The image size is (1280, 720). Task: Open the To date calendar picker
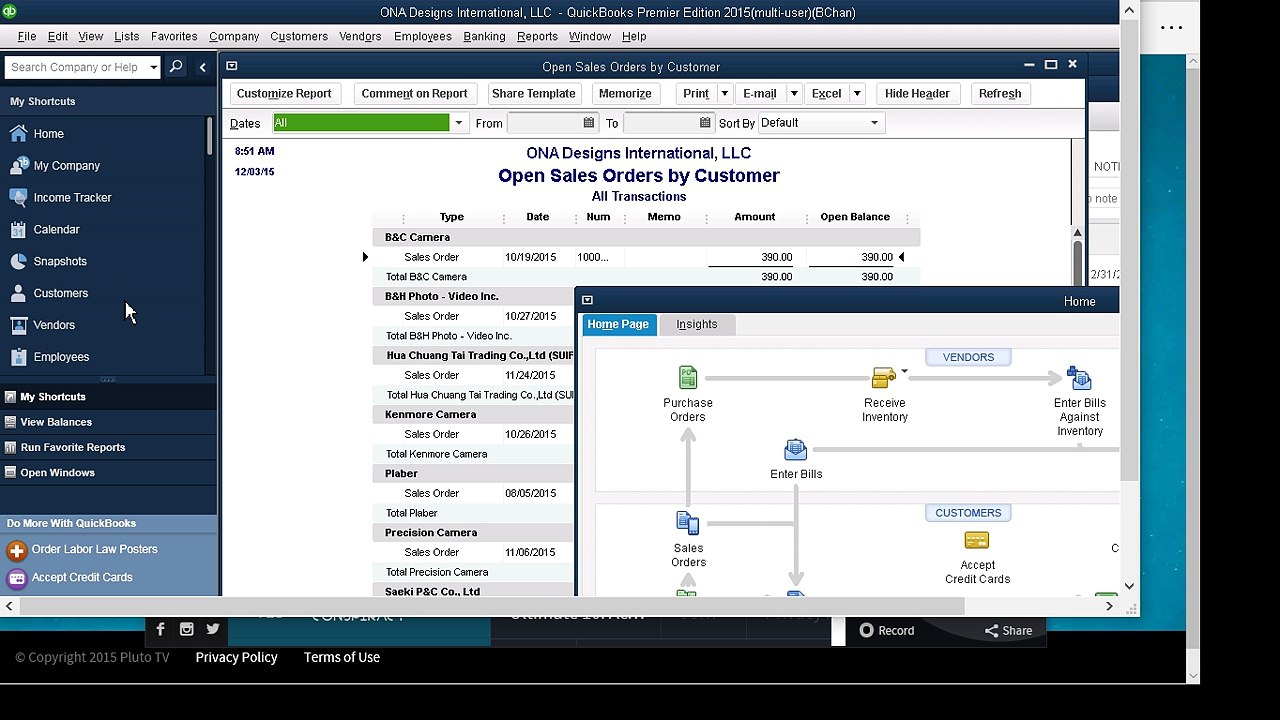tap(705, 123)
